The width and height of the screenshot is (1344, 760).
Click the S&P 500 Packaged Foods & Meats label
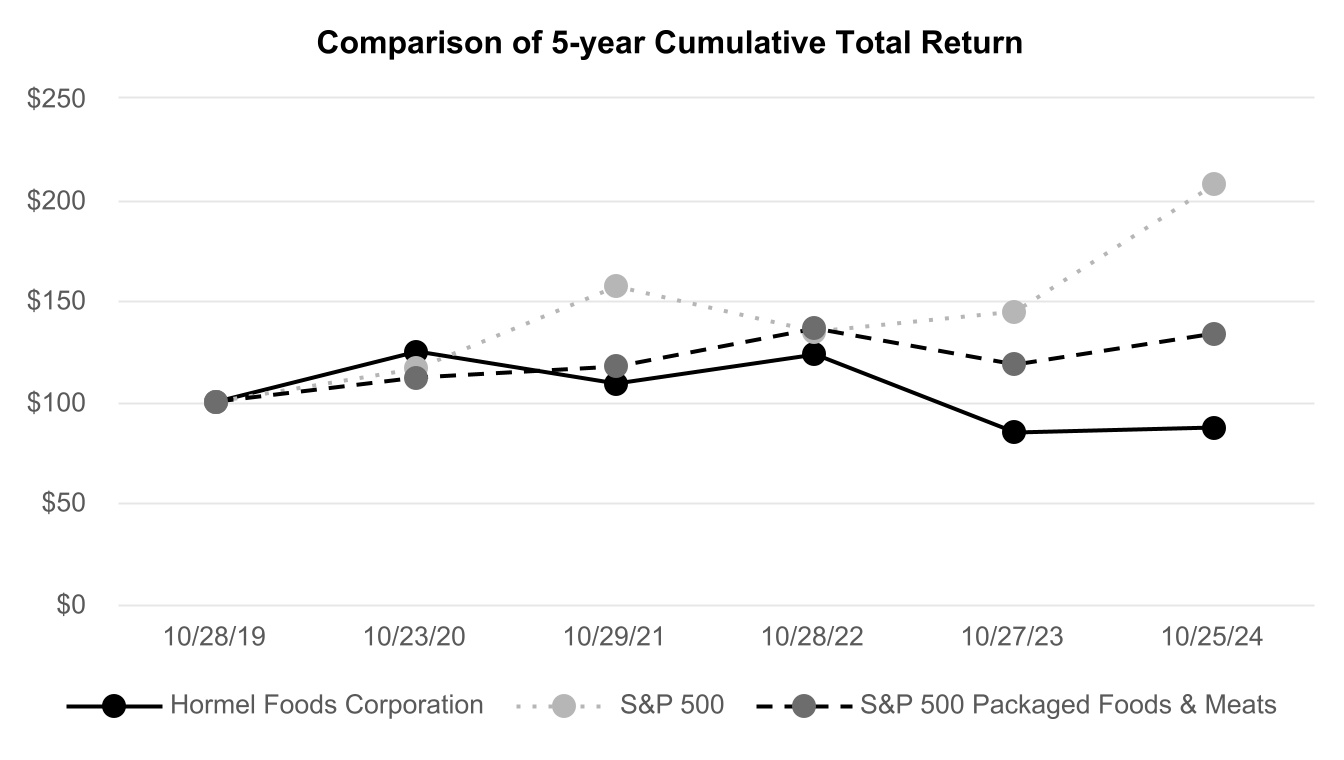[1068, 705]
